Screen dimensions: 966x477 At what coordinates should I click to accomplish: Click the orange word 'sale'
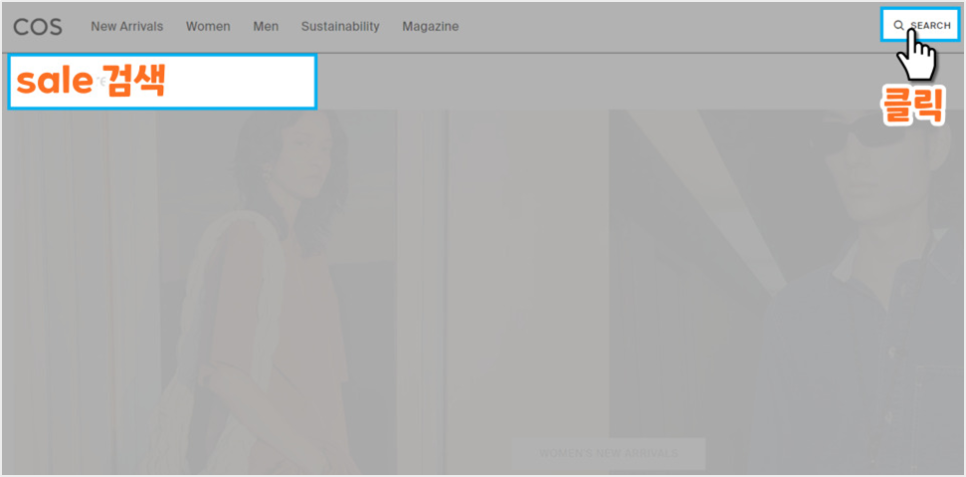click(54, 81)
